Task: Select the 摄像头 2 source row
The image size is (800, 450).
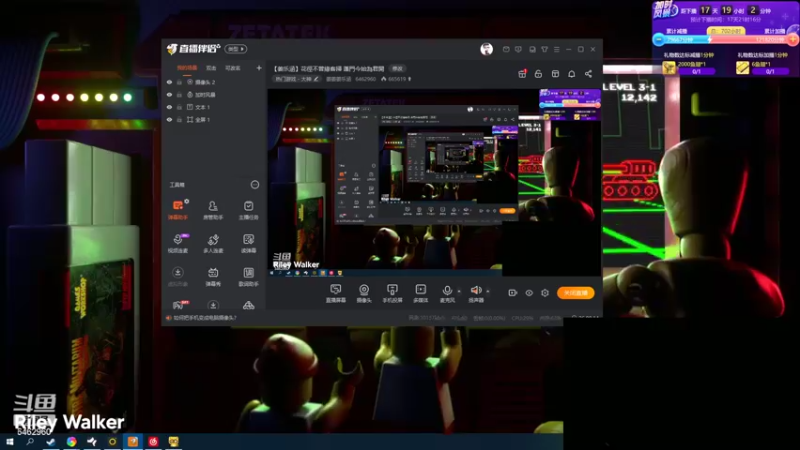Action: click(x=214, y=82)
